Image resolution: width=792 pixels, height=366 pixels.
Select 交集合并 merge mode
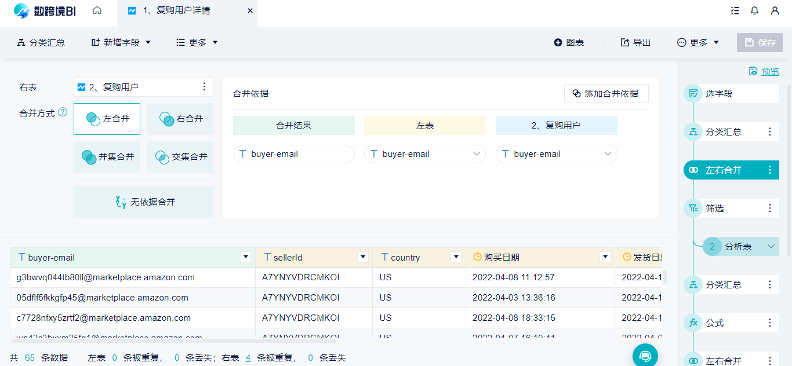[180, 157]
